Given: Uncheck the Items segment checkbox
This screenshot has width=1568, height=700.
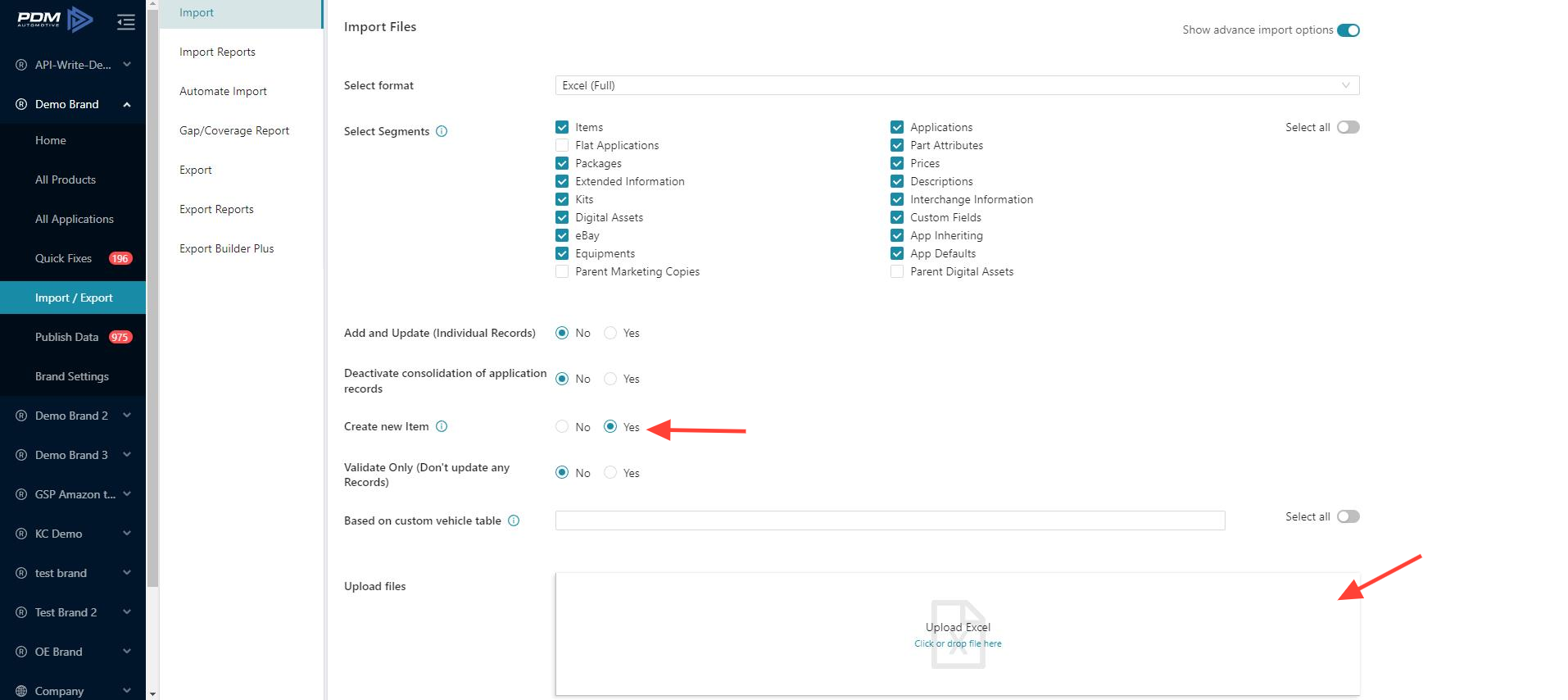Looking at the screenshot, I should (562, 127).
